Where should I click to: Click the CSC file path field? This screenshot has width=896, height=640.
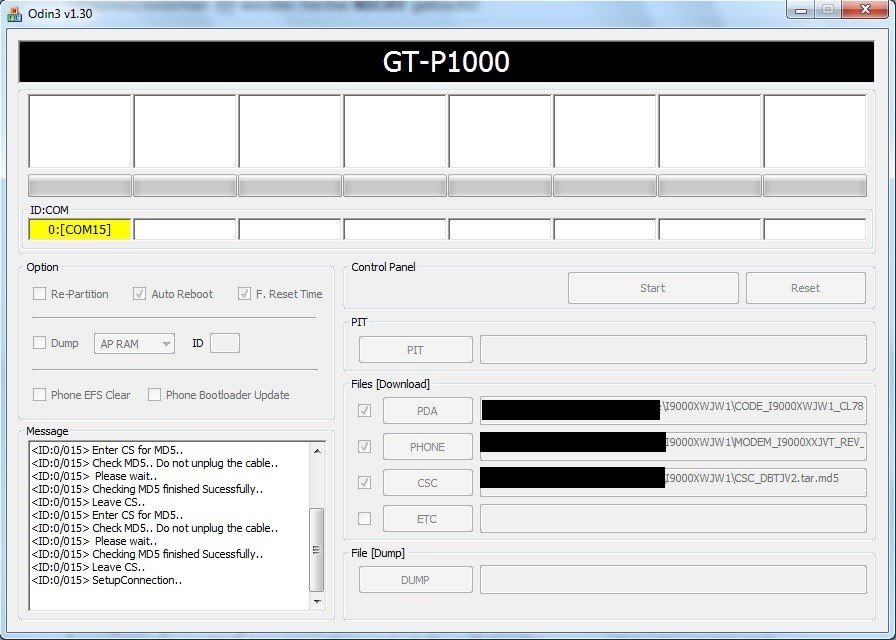673,482
